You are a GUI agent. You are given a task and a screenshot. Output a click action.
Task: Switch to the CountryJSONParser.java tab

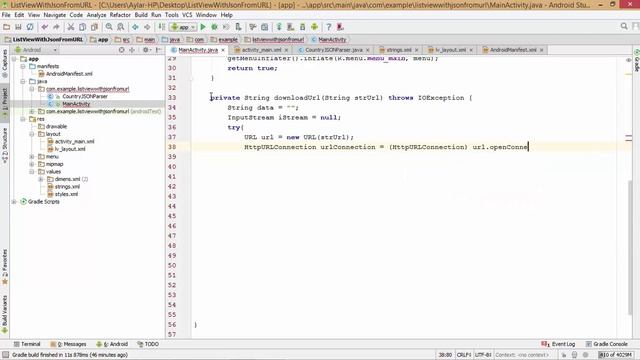pyautogui.click(x=333, y=50)
